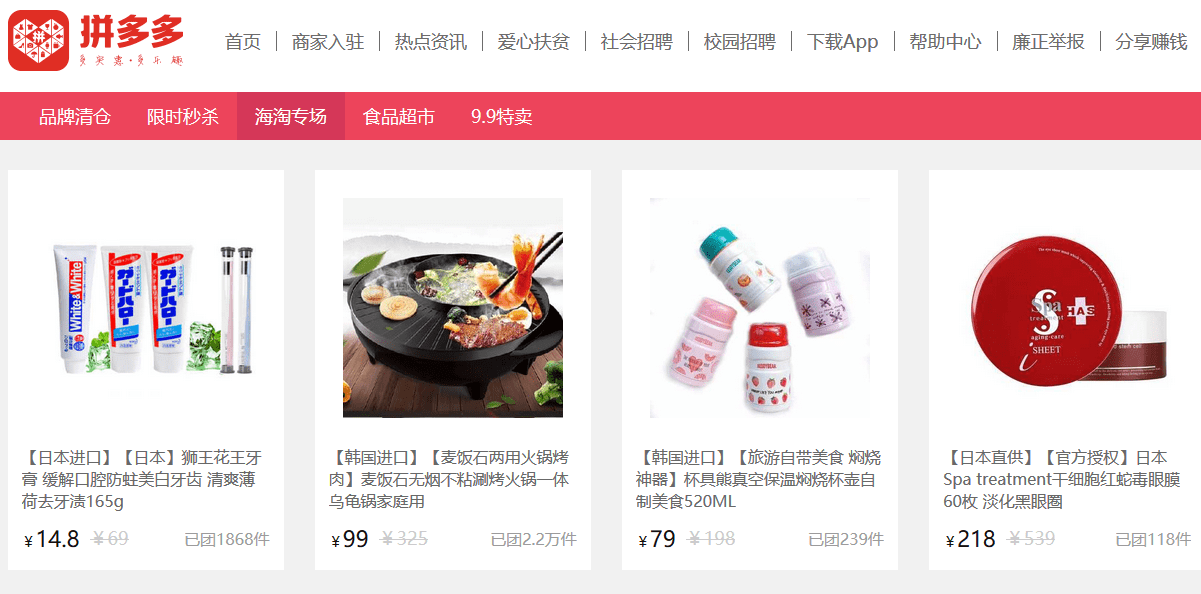Click 校园招聘 campus recruiting link
The width and height of the screenshot is (1201, 594).
click(740, 42)
